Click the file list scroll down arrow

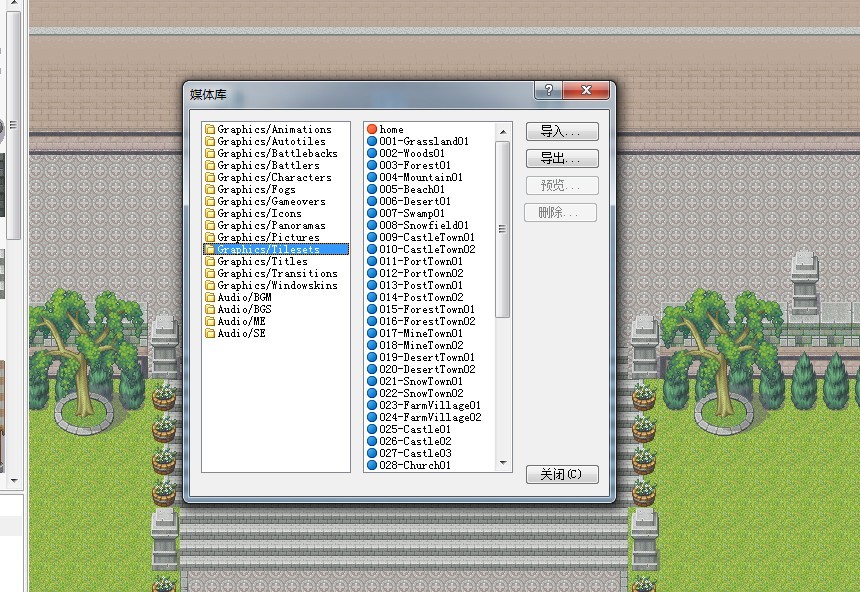click(x=503, y=464)
